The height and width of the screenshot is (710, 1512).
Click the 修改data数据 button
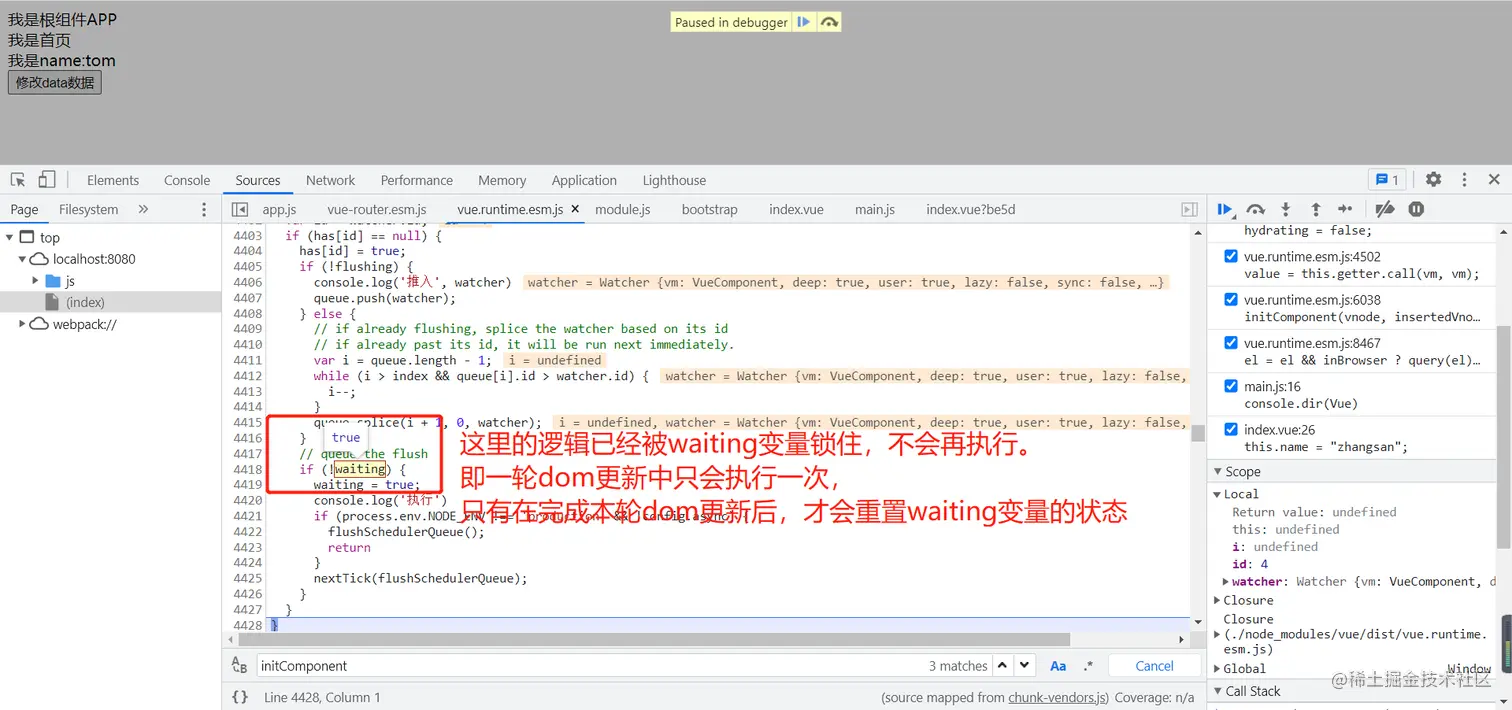tap(55, 82)
